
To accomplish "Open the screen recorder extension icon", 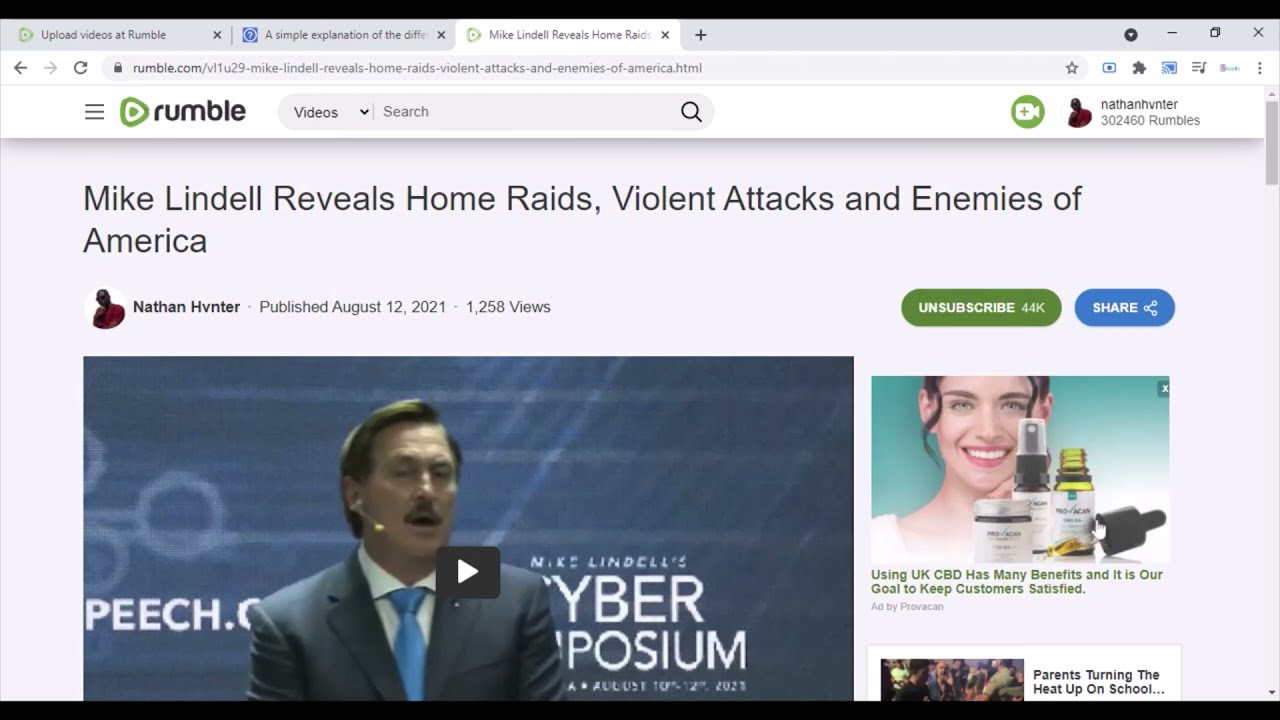I will (1109, 68).
